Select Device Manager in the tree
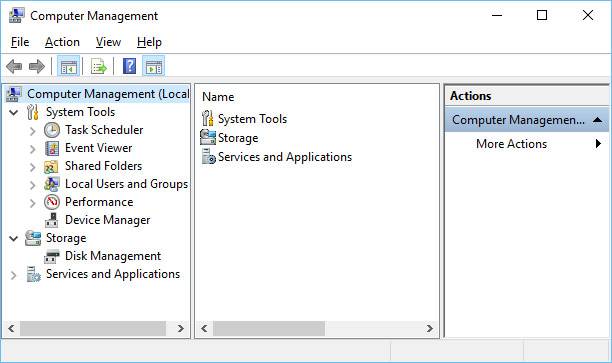 click(107, 220)
